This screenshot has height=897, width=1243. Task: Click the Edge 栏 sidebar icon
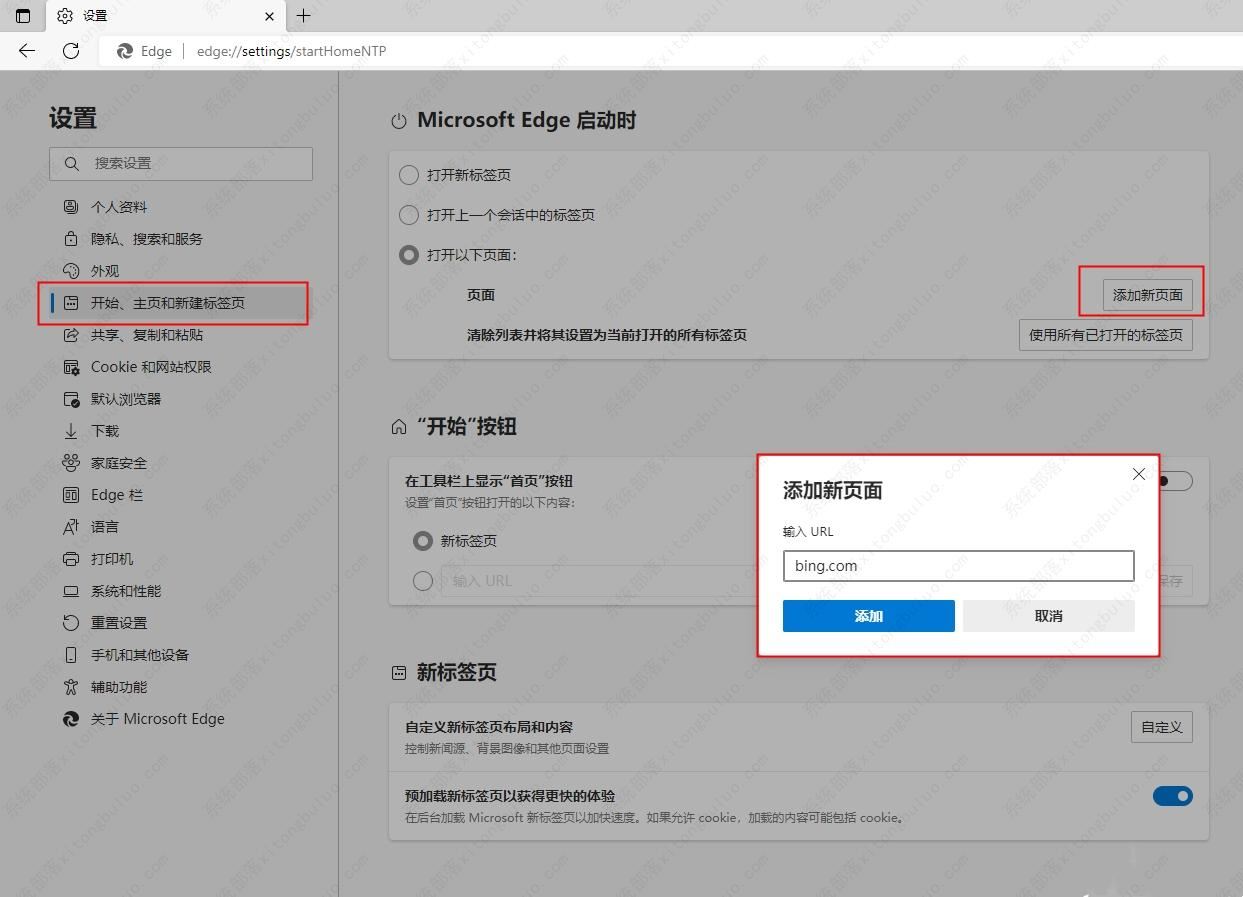coord(71,495)
